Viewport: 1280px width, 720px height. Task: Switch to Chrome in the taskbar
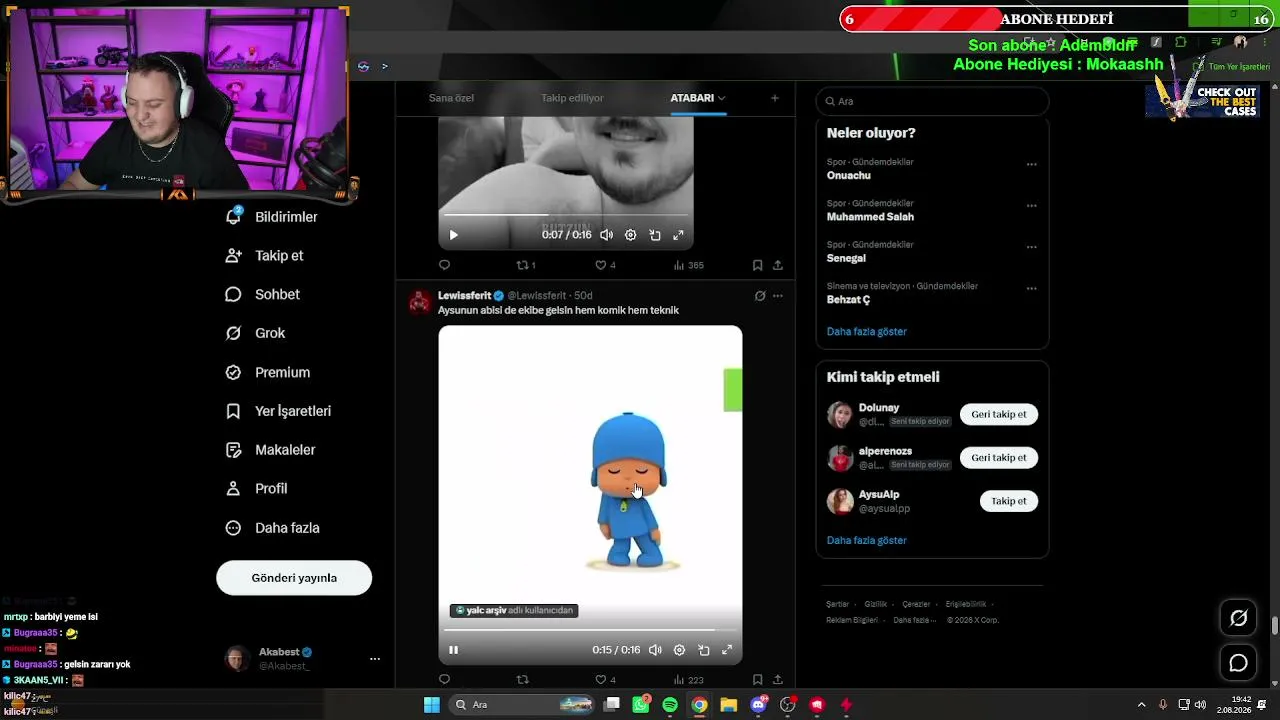(x=699, y=705)
